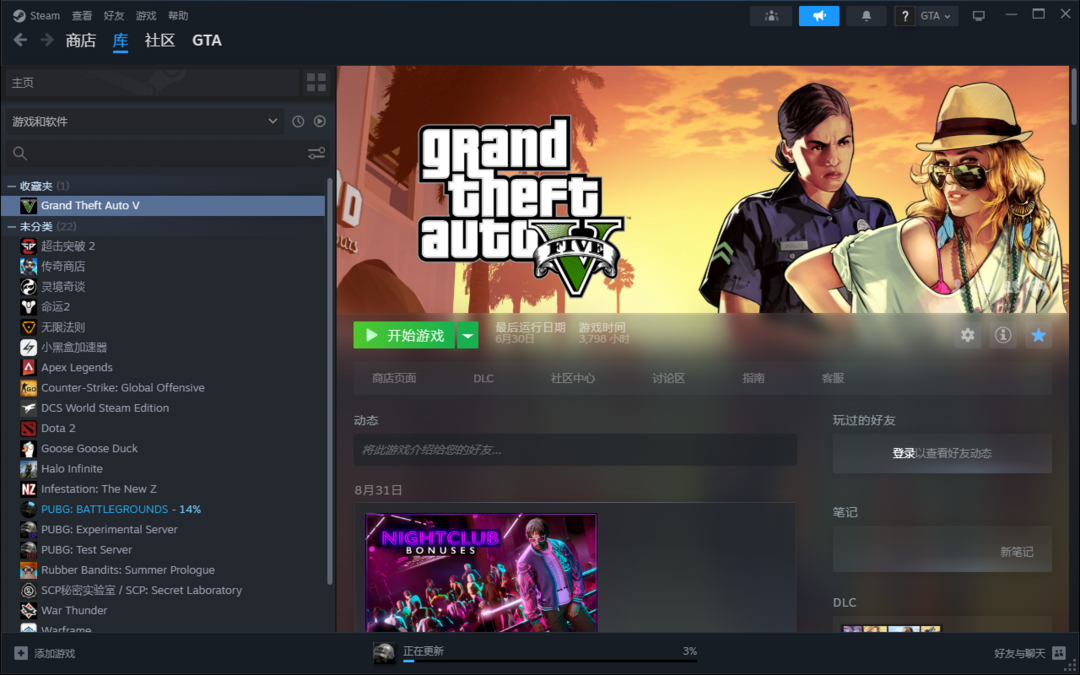Open the 商店 tab
The height and width of the screenshot is (675, 1080).
click(x=81, y=41)
